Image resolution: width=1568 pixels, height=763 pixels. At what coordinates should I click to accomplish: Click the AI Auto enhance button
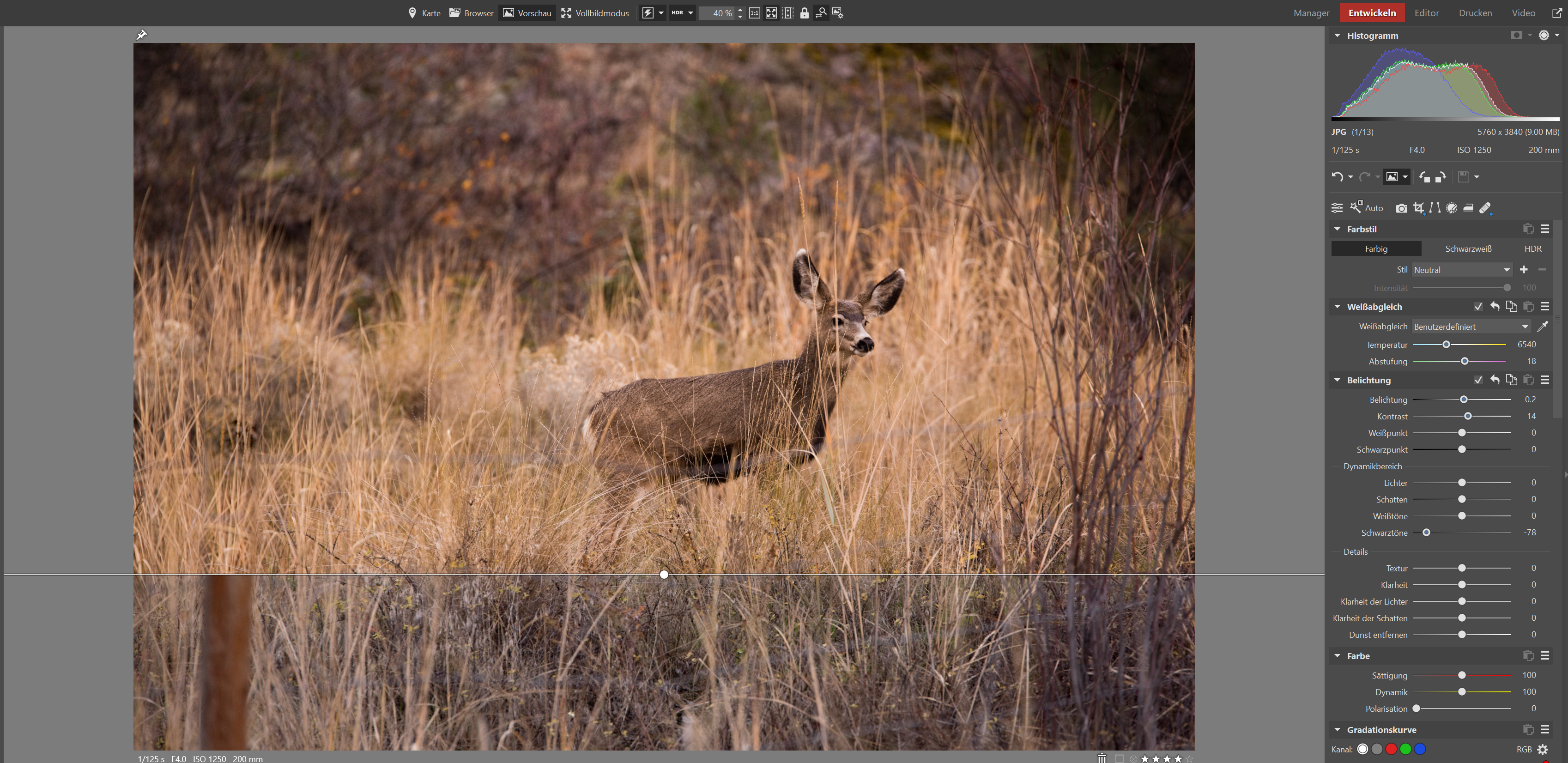(1367, 208)
